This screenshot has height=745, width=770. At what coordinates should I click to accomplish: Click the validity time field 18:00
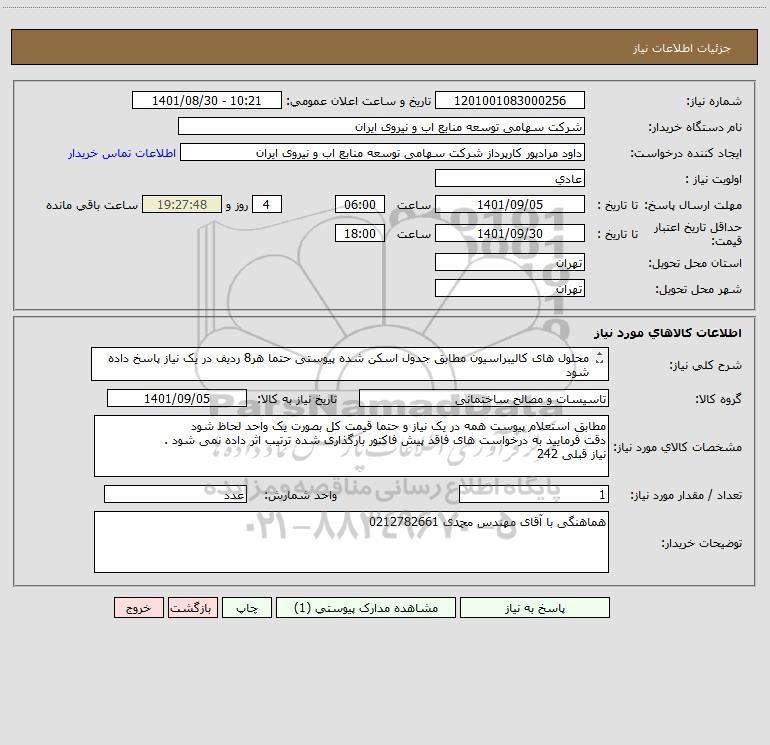pyautogui.click(x=359, y=233)
